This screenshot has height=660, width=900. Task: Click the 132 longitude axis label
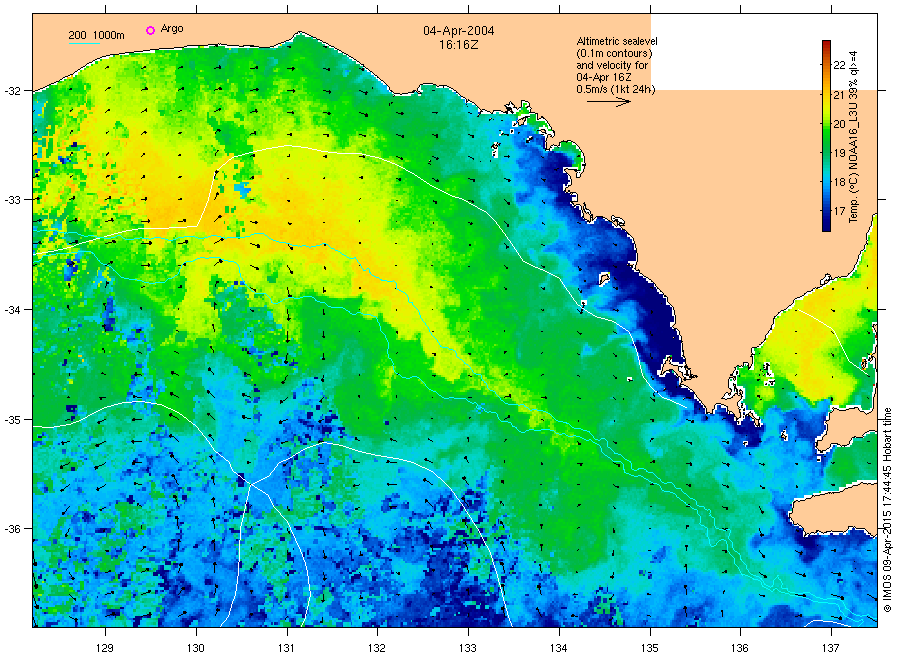coord(377,649)
